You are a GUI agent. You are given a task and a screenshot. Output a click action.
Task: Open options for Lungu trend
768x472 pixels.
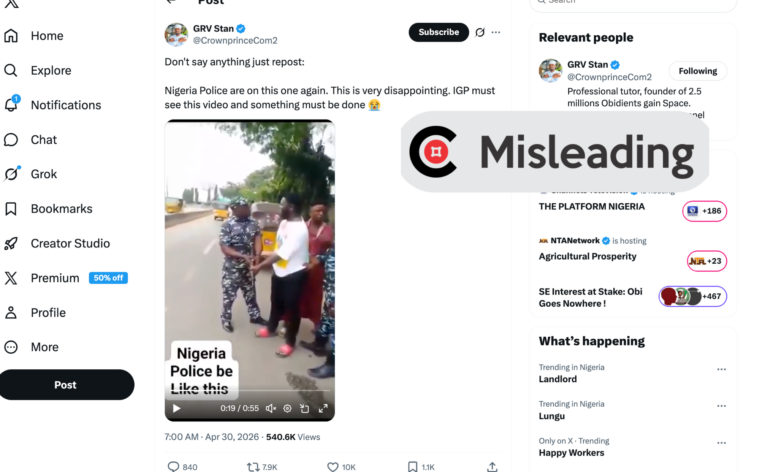721,406
